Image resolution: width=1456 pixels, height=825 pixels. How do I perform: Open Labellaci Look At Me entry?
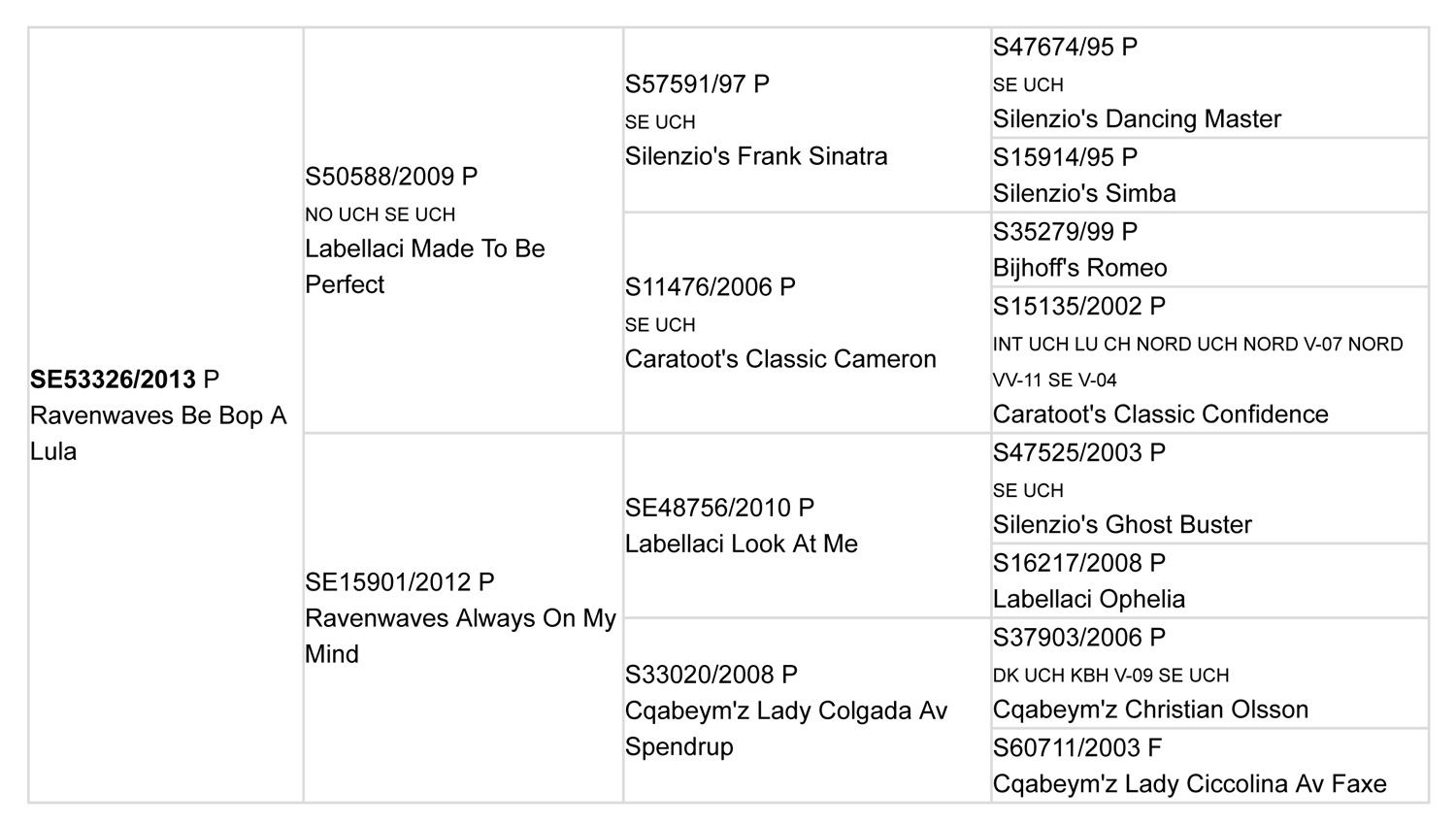pos(741,544)
